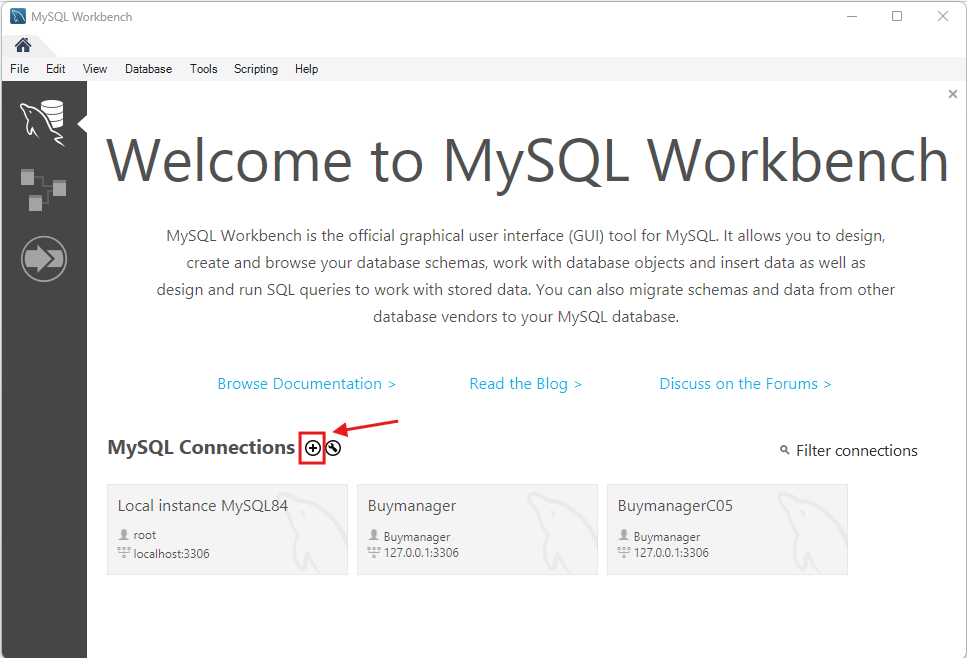This screenshot has height=658, width=967.
Task: Click the Filter connections magnifier icon
Action: click(x=785, y=451)
